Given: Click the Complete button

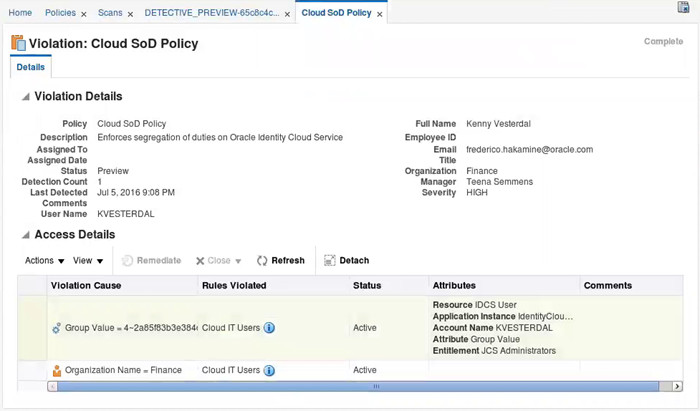Looking at the screenshot, I should click(x=663, y=42).
